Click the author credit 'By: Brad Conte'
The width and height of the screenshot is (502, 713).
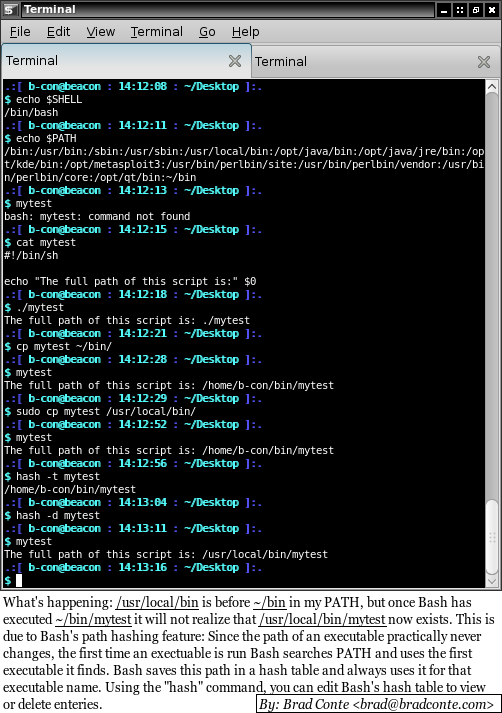click(x=305, y=704)
